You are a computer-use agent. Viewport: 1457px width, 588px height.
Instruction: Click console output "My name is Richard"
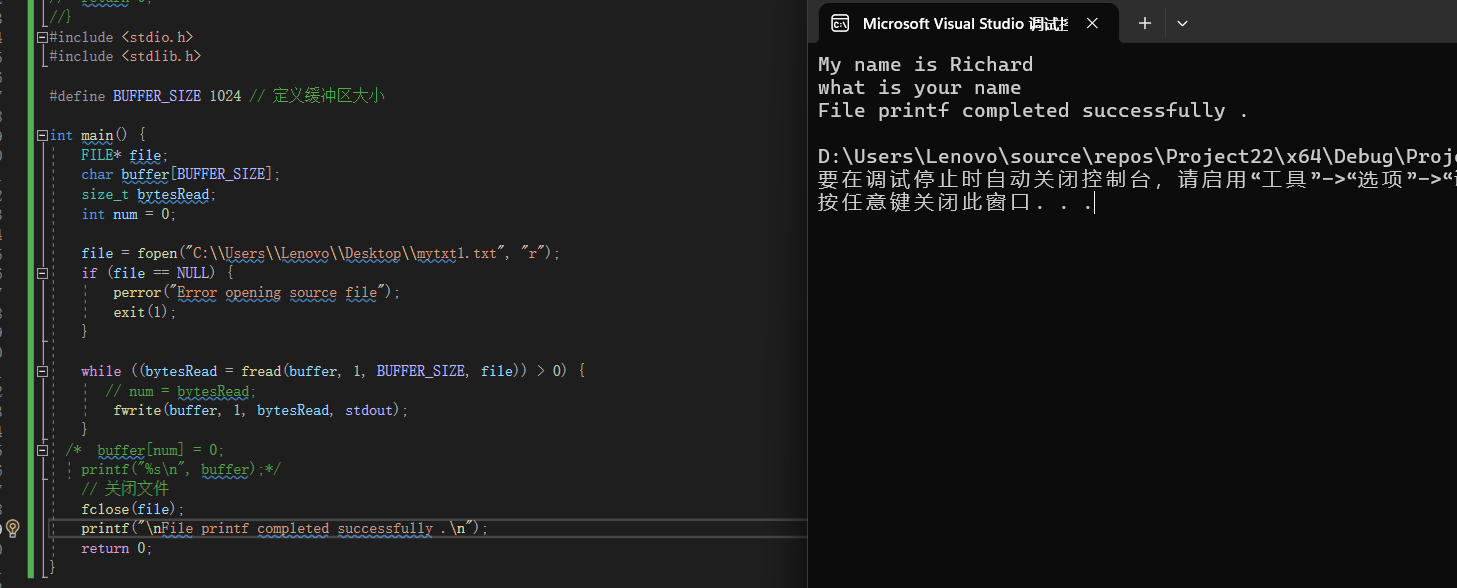(925, 65)
